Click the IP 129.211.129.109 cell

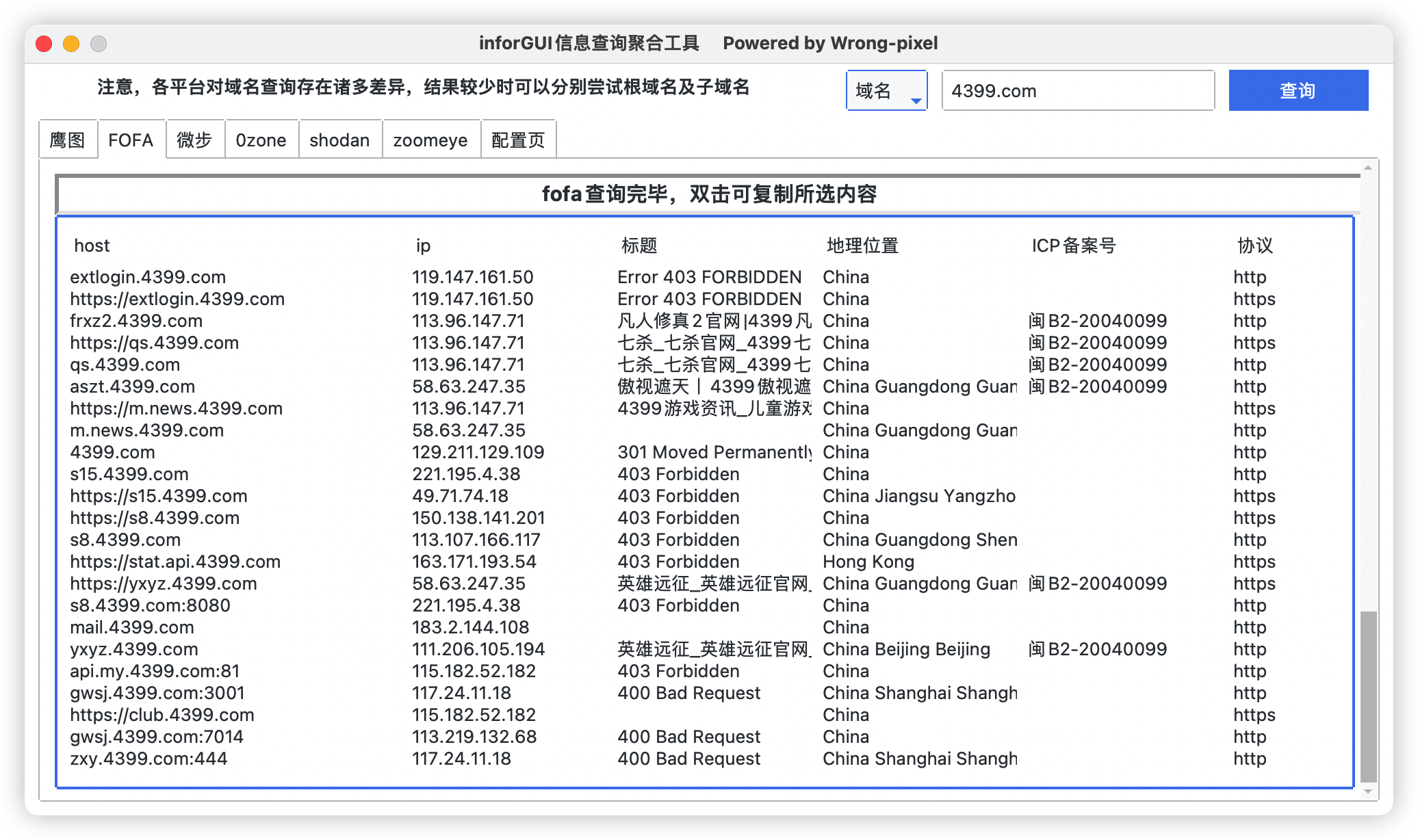[x=478, y=452]
